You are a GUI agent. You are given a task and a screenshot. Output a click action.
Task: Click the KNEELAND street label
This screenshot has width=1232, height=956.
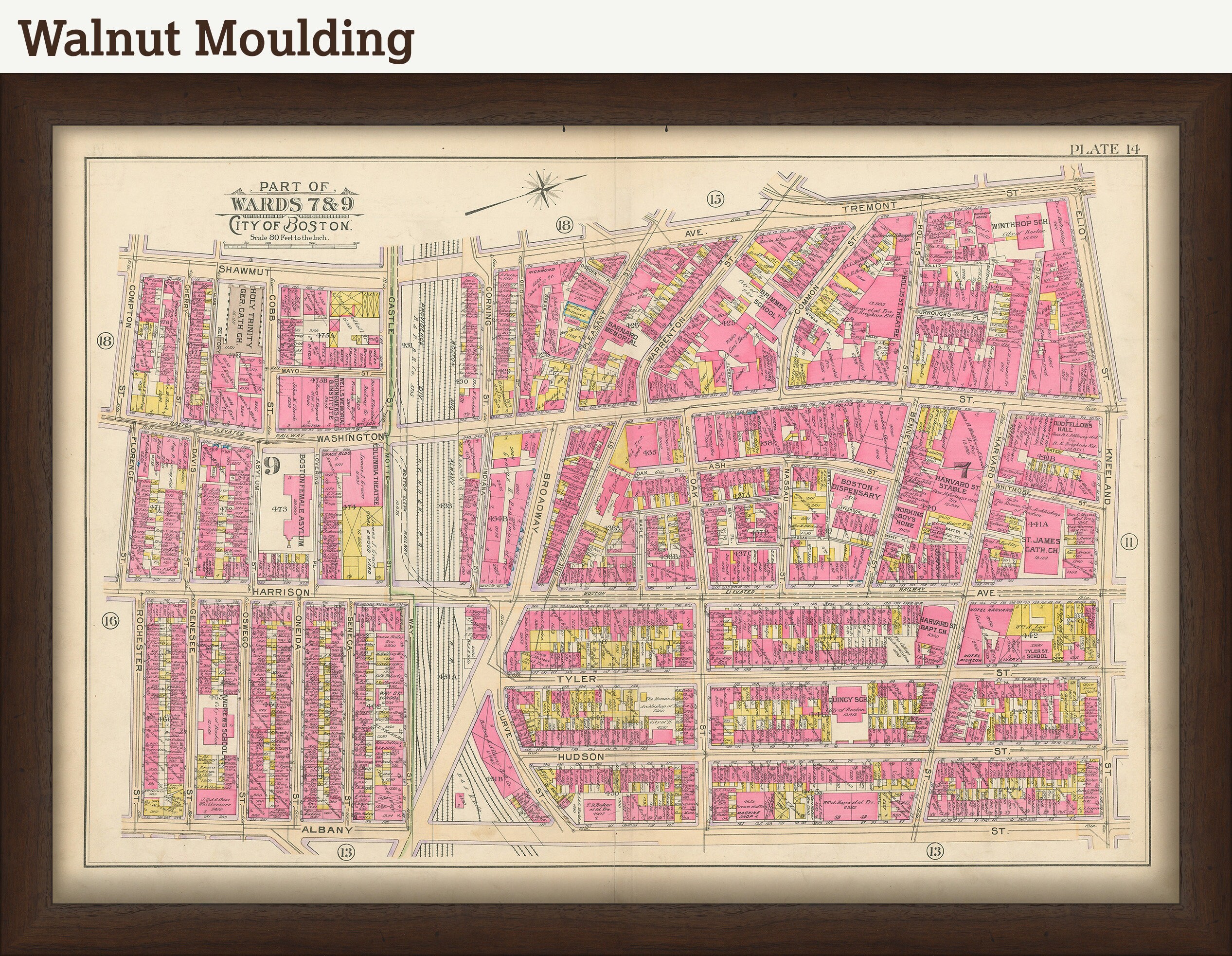click(x=1109, y=476)
